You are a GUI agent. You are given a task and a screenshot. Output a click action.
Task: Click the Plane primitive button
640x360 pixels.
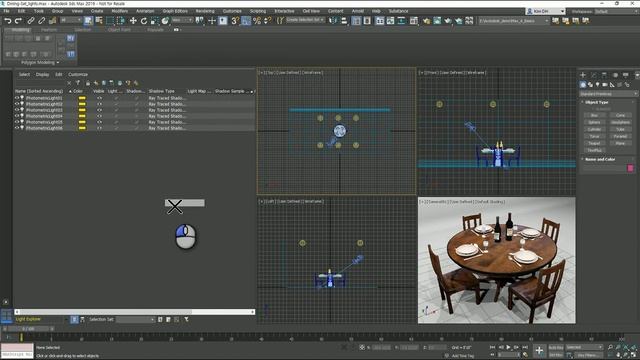(x=620, y=143)
